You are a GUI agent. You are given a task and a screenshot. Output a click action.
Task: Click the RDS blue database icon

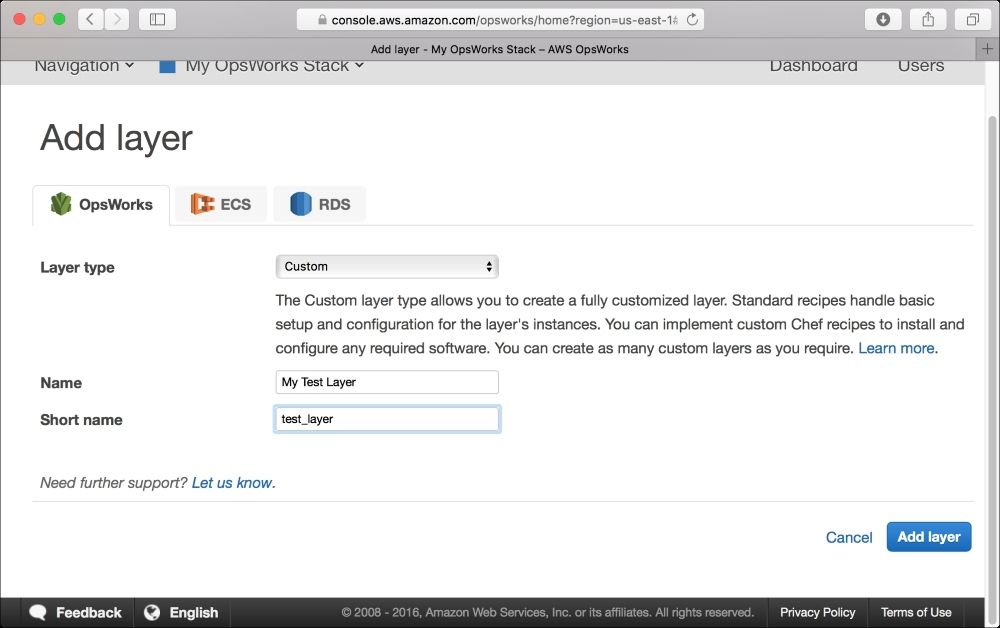tap(301, 204)
